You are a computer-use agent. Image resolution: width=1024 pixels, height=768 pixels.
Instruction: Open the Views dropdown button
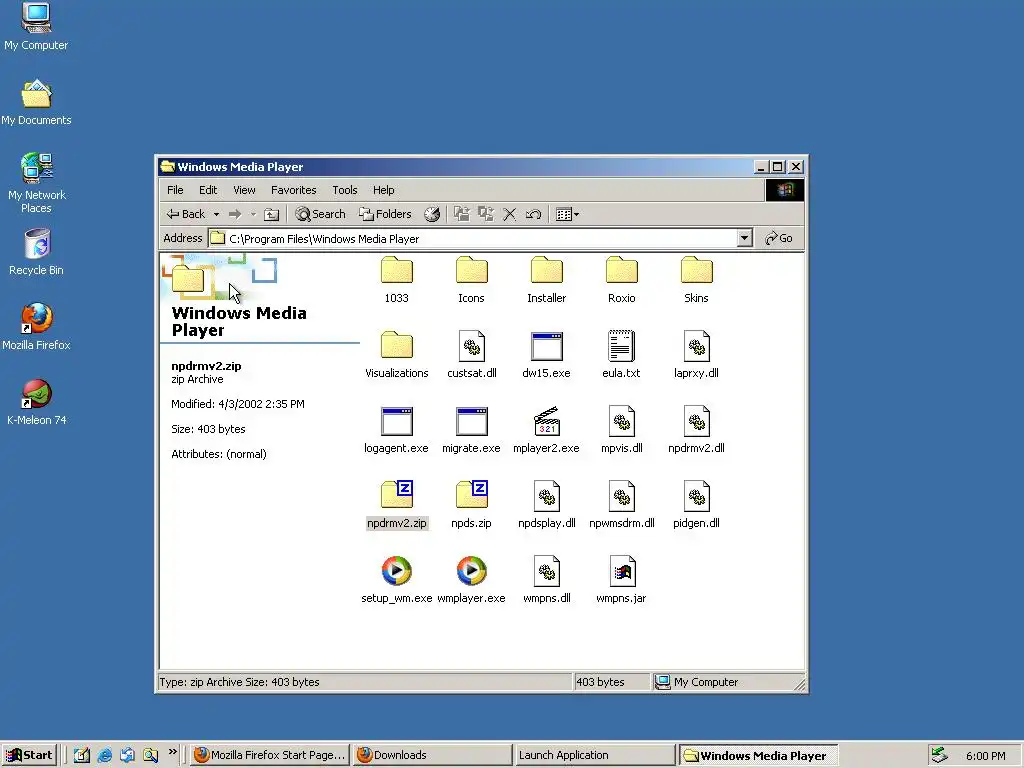coord(567,214)
